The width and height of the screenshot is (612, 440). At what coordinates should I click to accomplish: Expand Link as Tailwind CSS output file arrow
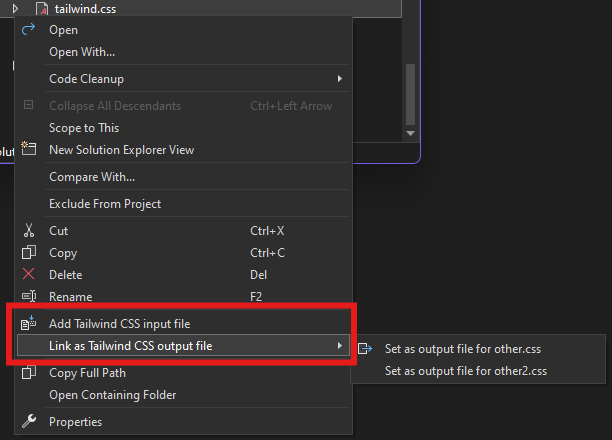point(340,346)
